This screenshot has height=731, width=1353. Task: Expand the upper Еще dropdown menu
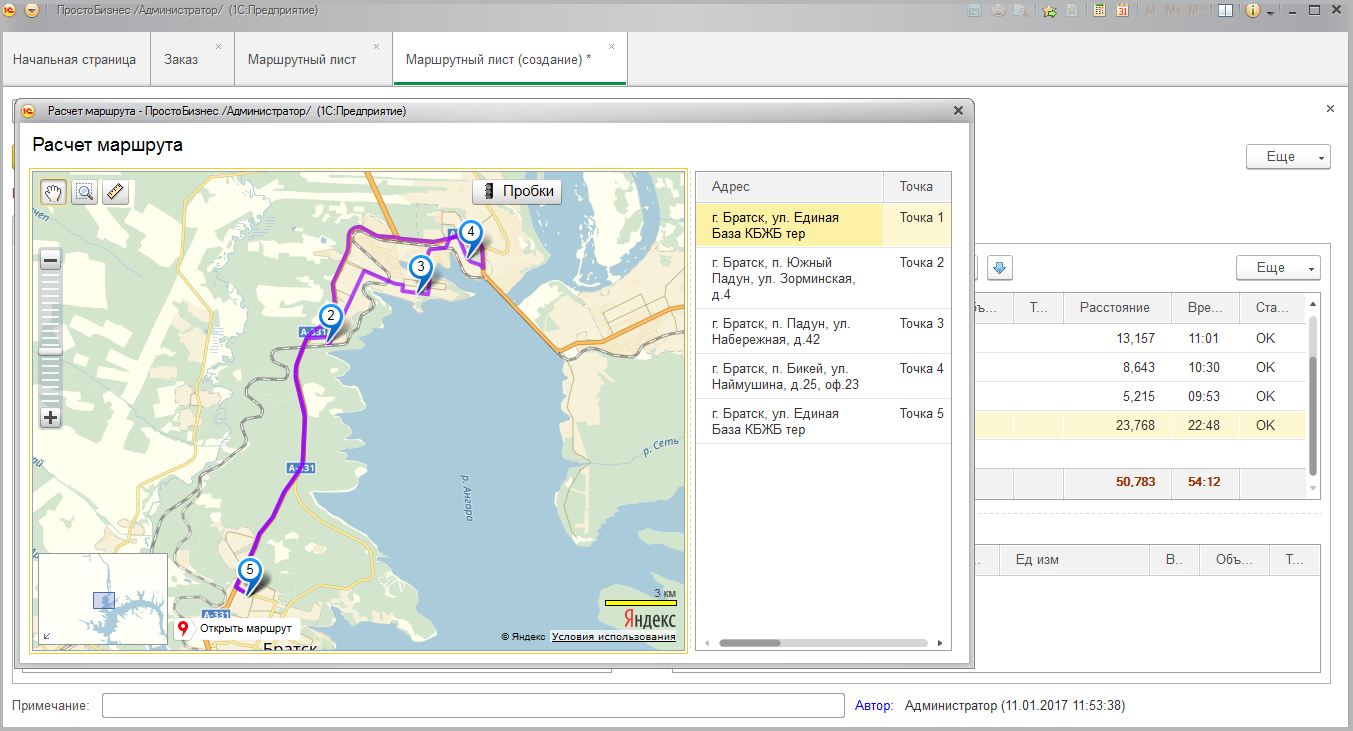pyautogui.click(x=1287, y=157)
